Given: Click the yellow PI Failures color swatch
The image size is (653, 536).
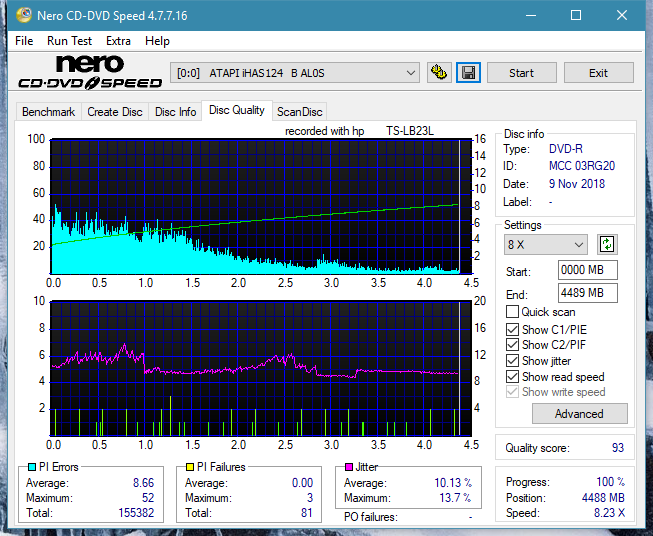Looking at the screenshot, I should (x=190, y=467).
